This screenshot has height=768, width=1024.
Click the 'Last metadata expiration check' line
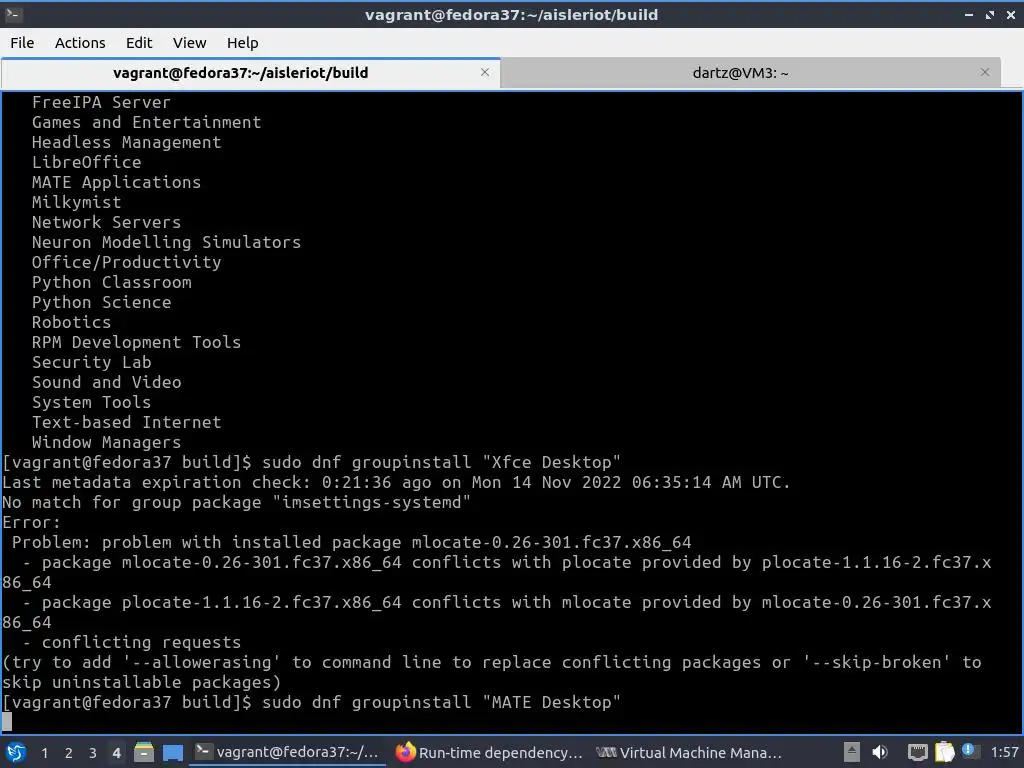(396, 483)
